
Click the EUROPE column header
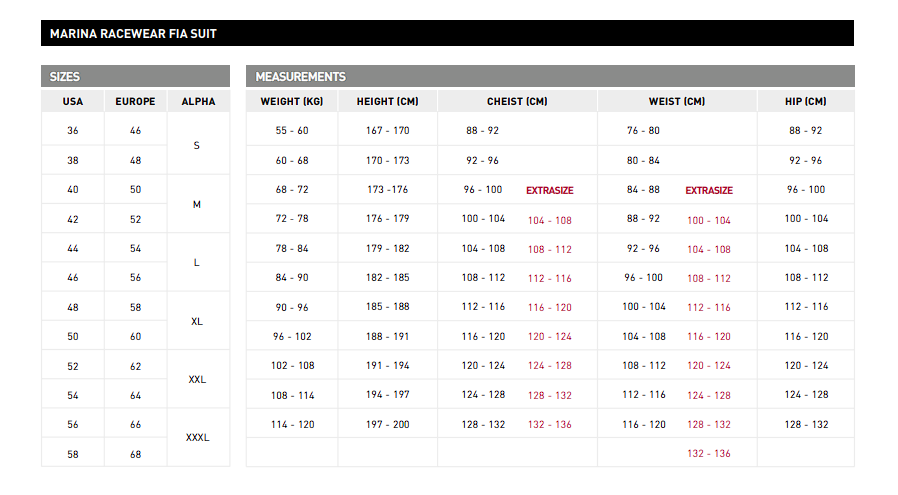coord(135,101)
